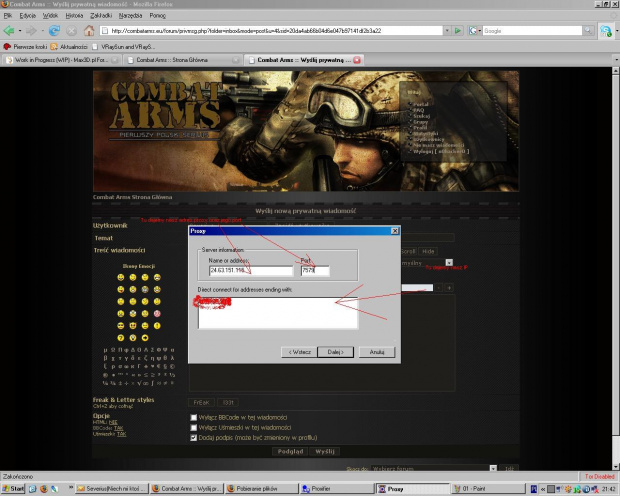This screenshot has height=496, width=620.
Task: Close the Proxy dialog with X
Action: 395,231
